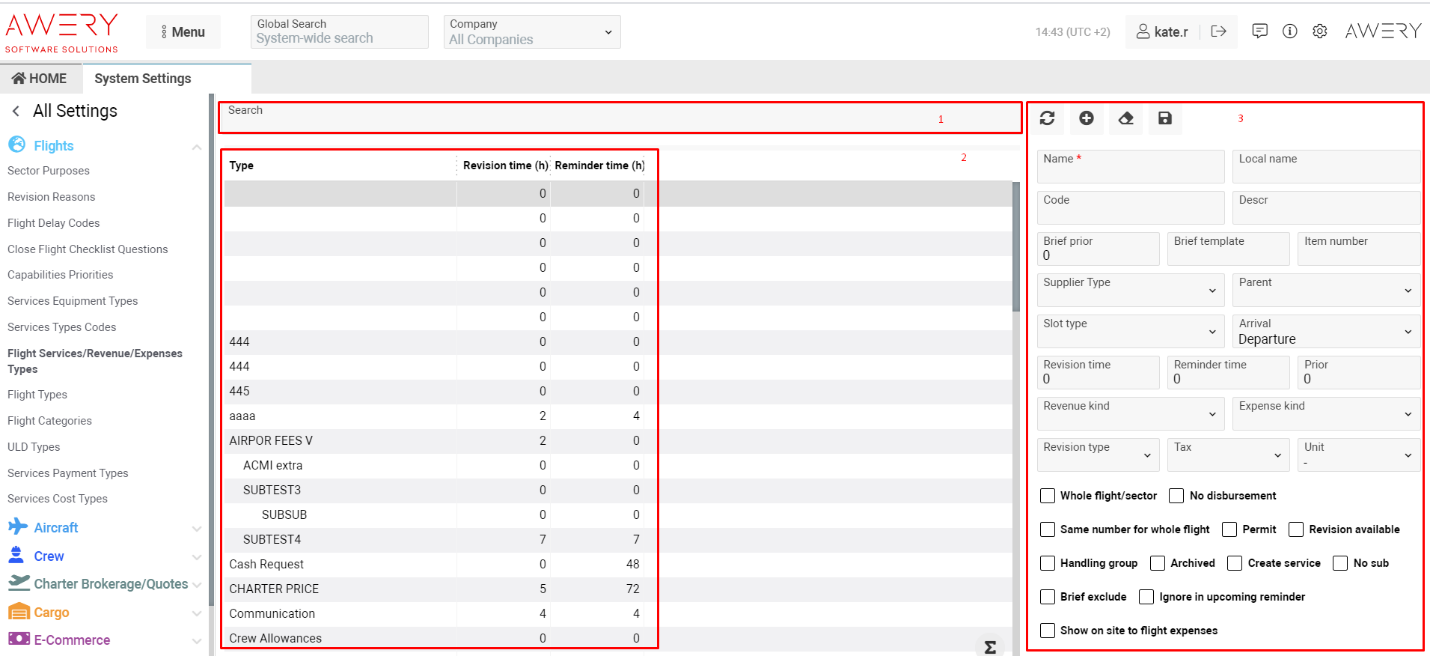This screenshot has width=1430, height=656.
Task: Open the settings gear icon
Action: pyautogui.click(x=1320, y=31)
